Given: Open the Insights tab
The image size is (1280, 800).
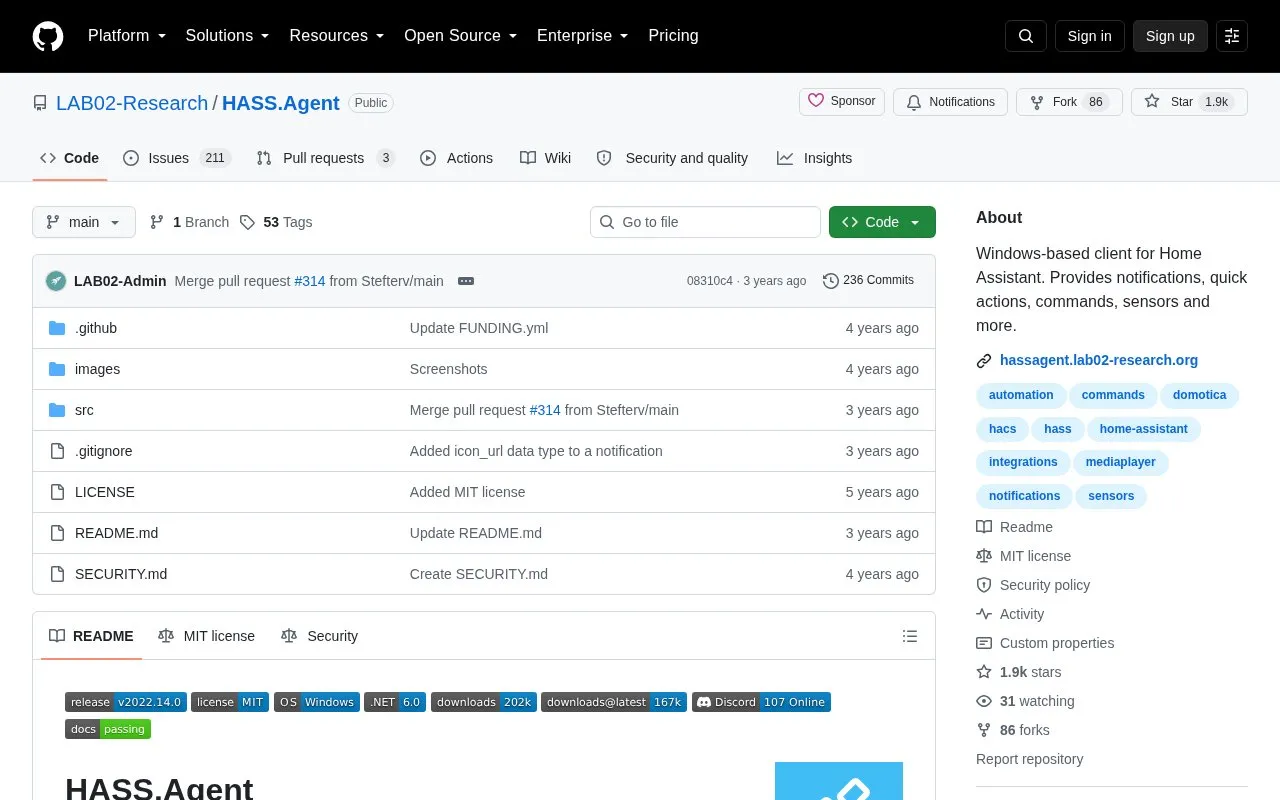Looking at the screenshot, I should click(x=815, y=158).
